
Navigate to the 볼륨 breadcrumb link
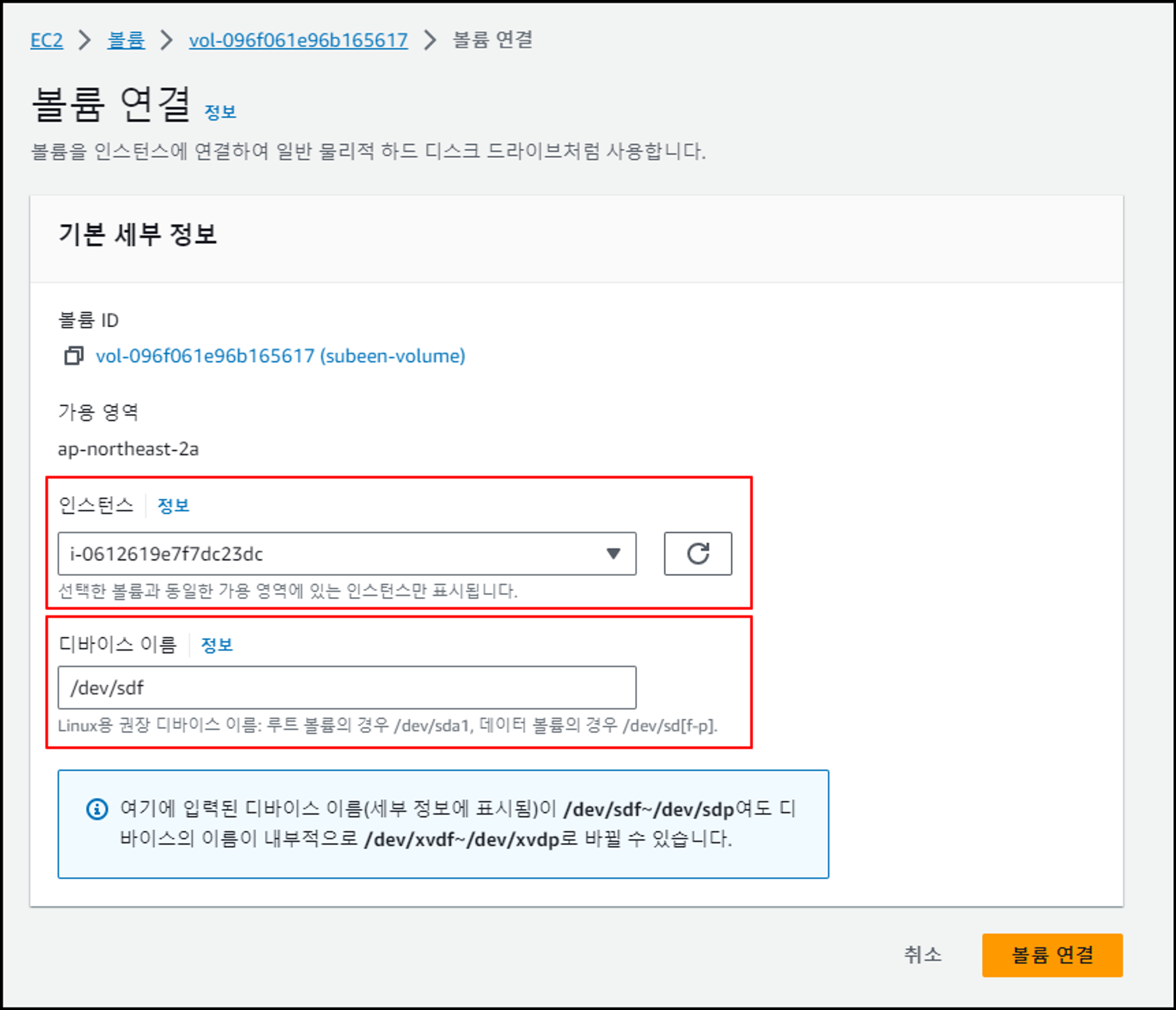126,40
